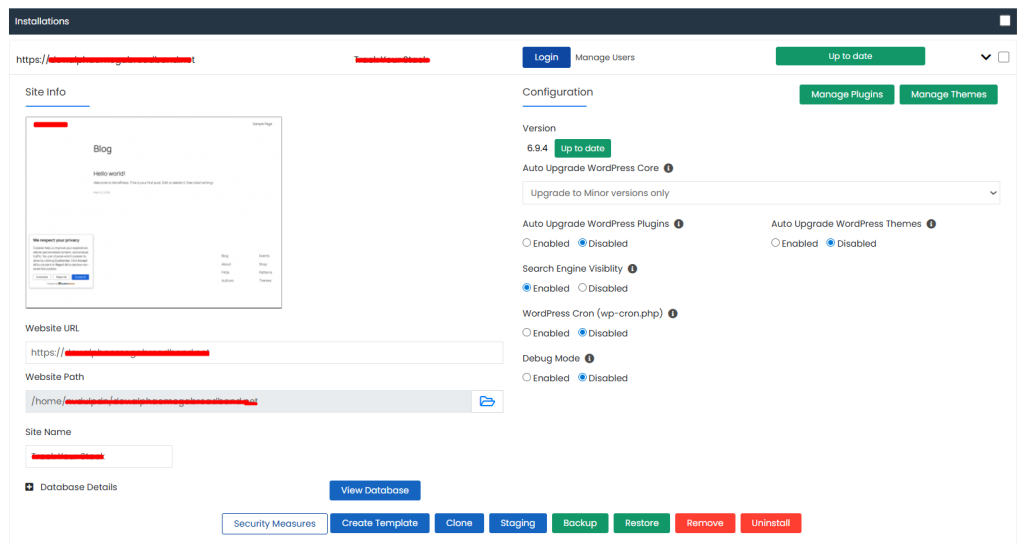This screenshot has width=1024, height=544.
Task: Click the Manage Users link
Action: (x=604, y=58)
